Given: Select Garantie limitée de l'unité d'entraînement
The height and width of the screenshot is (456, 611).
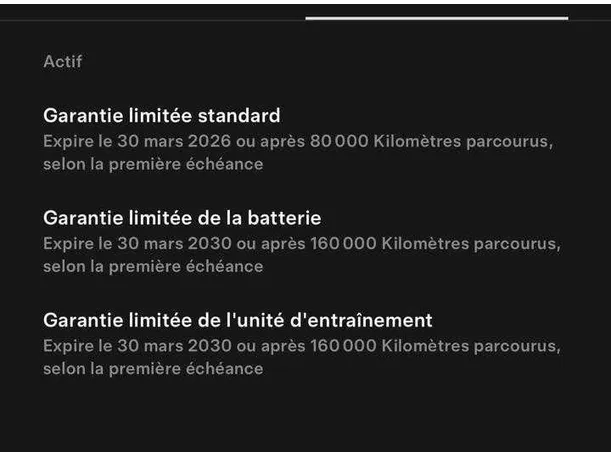Looking at the screenshot, I should (x=237, y=320).
